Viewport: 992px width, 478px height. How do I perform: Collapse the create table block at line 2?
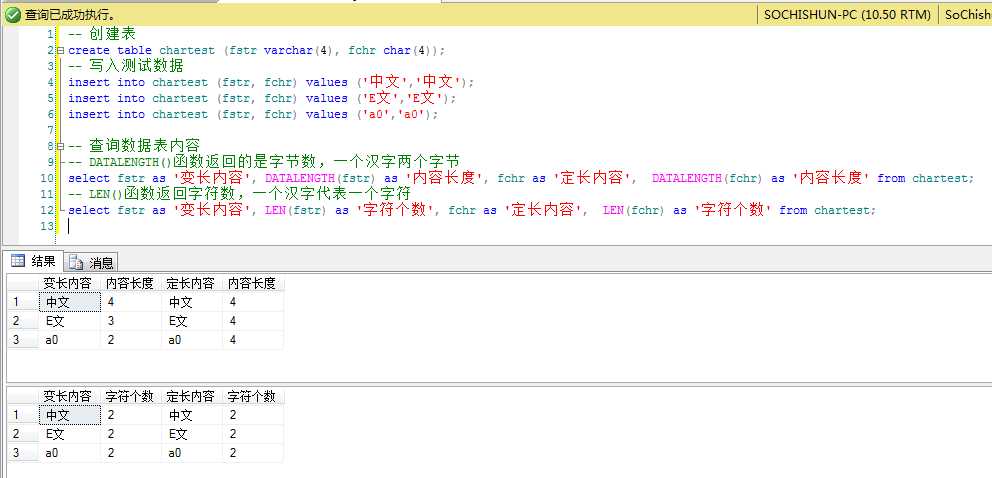(60, 50)
